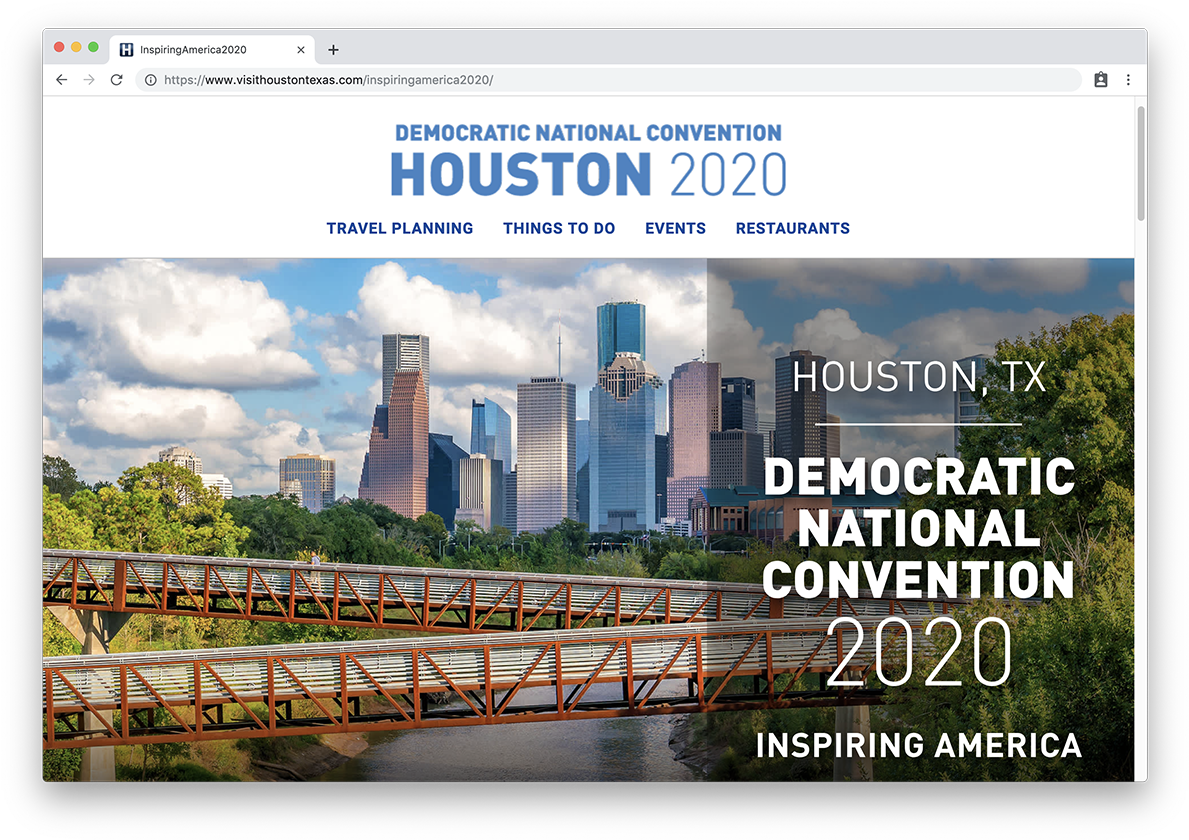This screenshot has height=840, width=1189.
Task: Minimize the window using yellow button
Action: (x=76, y=47)
